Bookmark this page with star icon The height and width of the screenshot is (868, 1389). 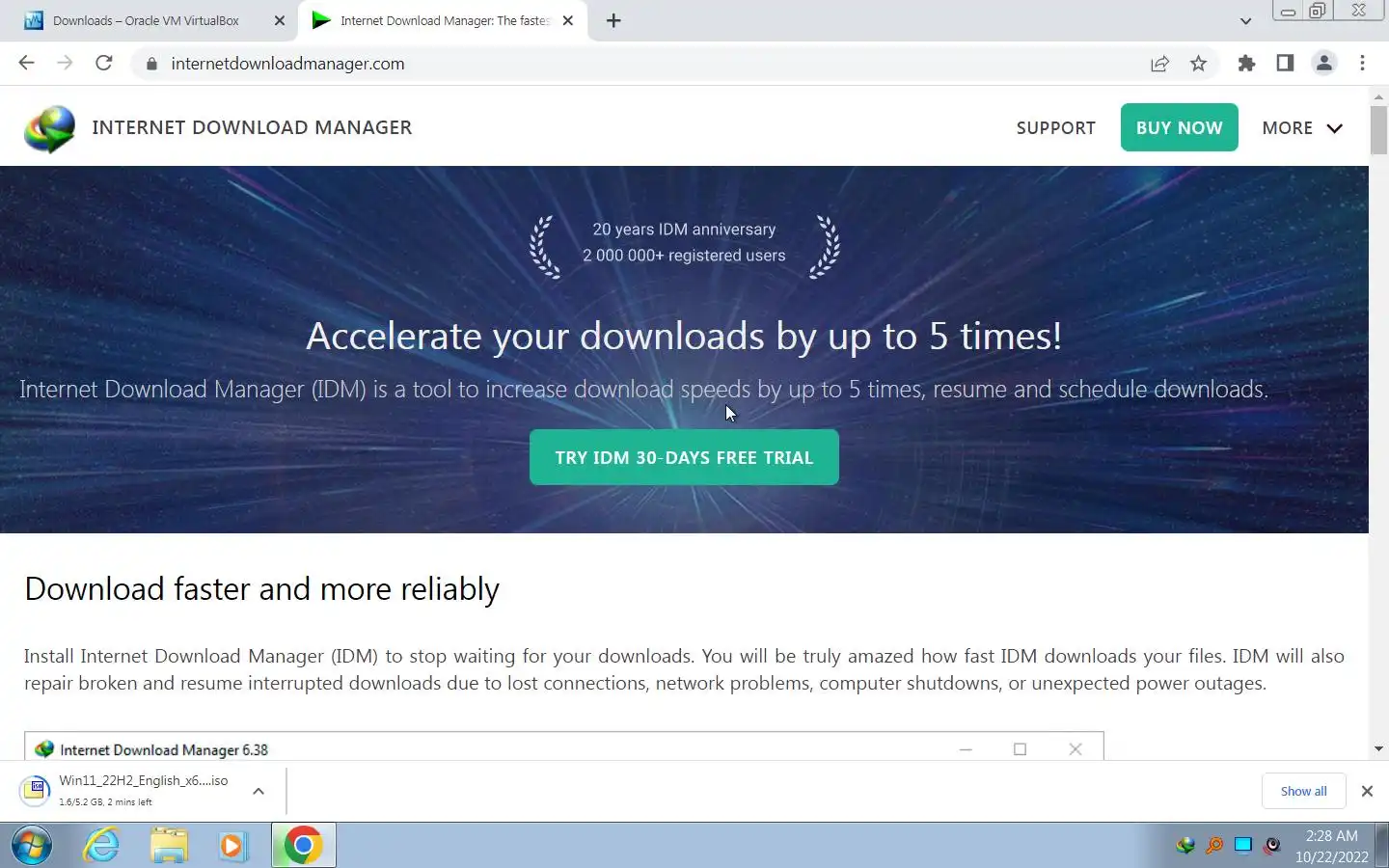point(1198,64)
